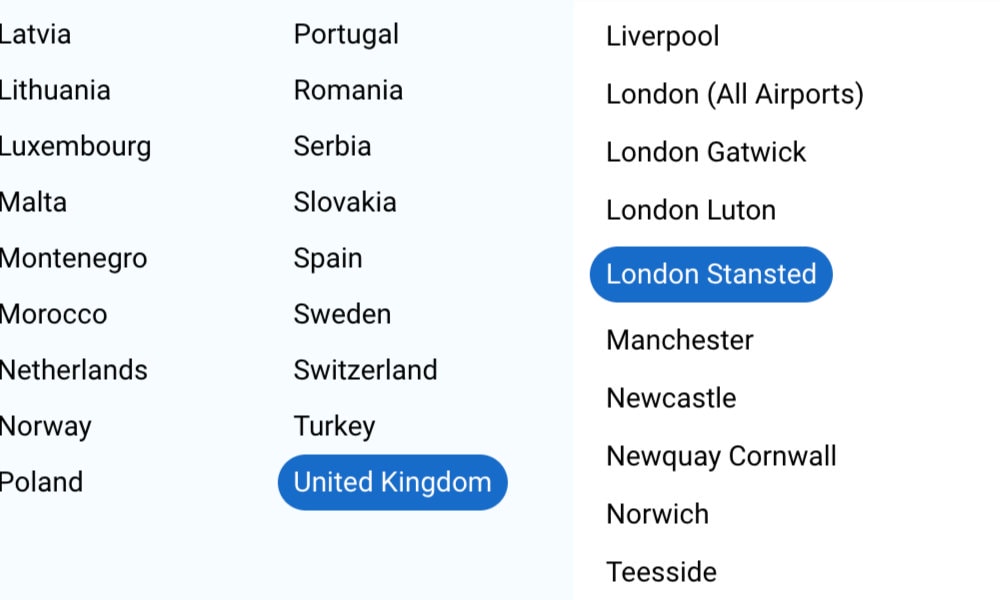Select London Luton airport
Screen dimensions: 1000x600
click(x=691, y=210)
